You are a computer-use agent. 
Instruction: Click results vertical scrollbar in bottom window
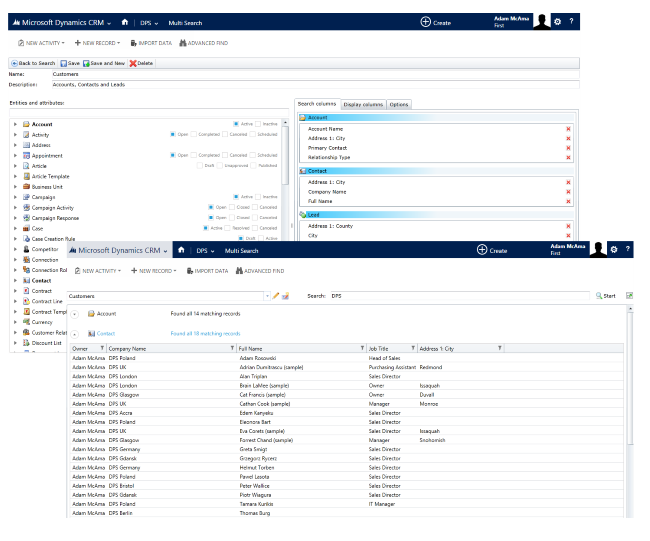click(630, 377)
